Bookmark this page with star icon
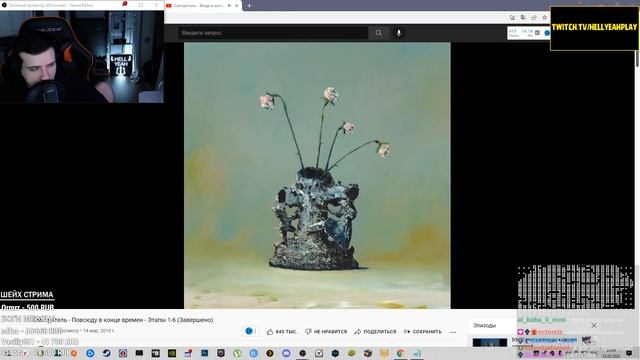 click(544, 18)
